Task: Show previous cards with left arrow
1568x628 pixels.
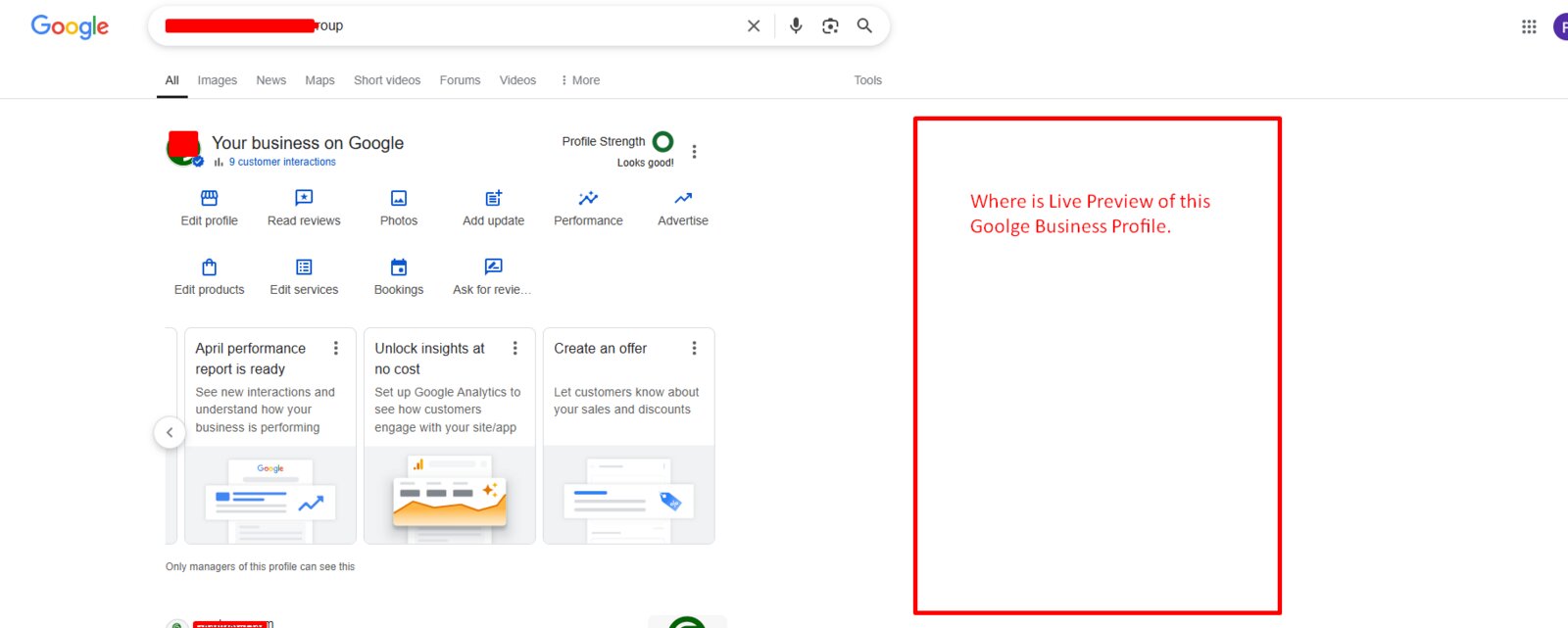Action: click(x=170, y=432)
